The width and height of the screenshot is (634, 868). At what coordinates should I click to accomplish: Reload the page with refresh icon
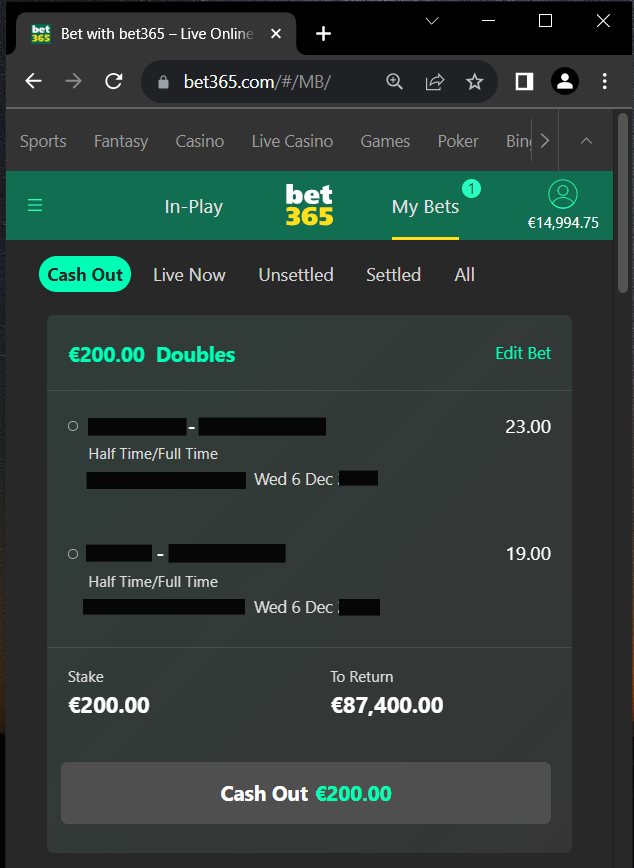(114, 81)
